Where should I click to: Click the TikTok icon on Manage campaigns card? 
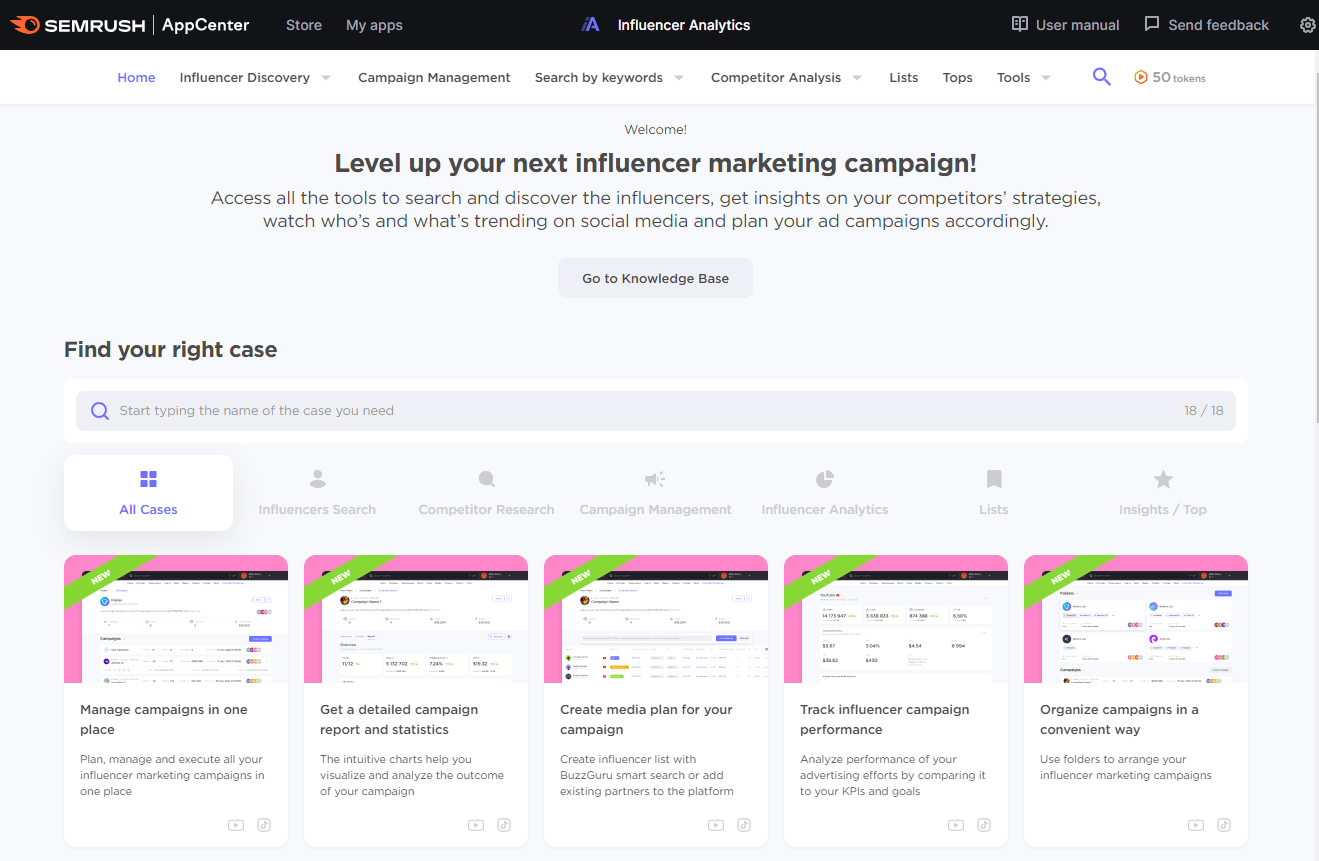point(263,825)
